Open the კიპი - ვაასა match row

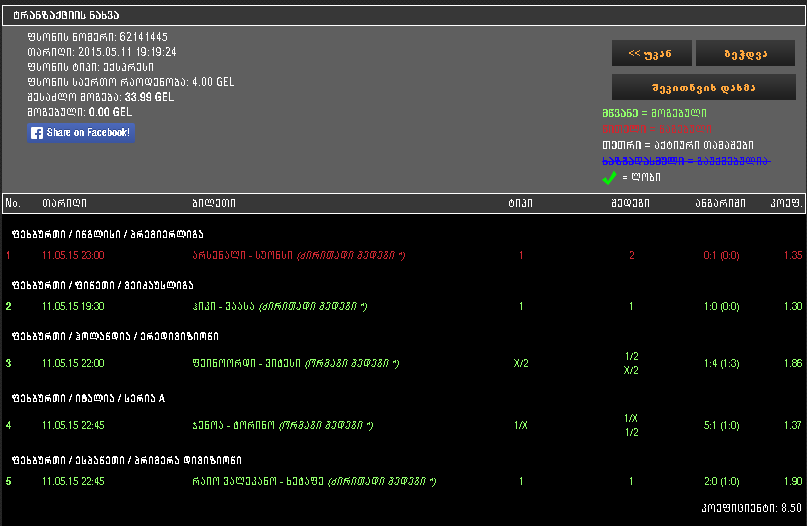pos(404,306)
